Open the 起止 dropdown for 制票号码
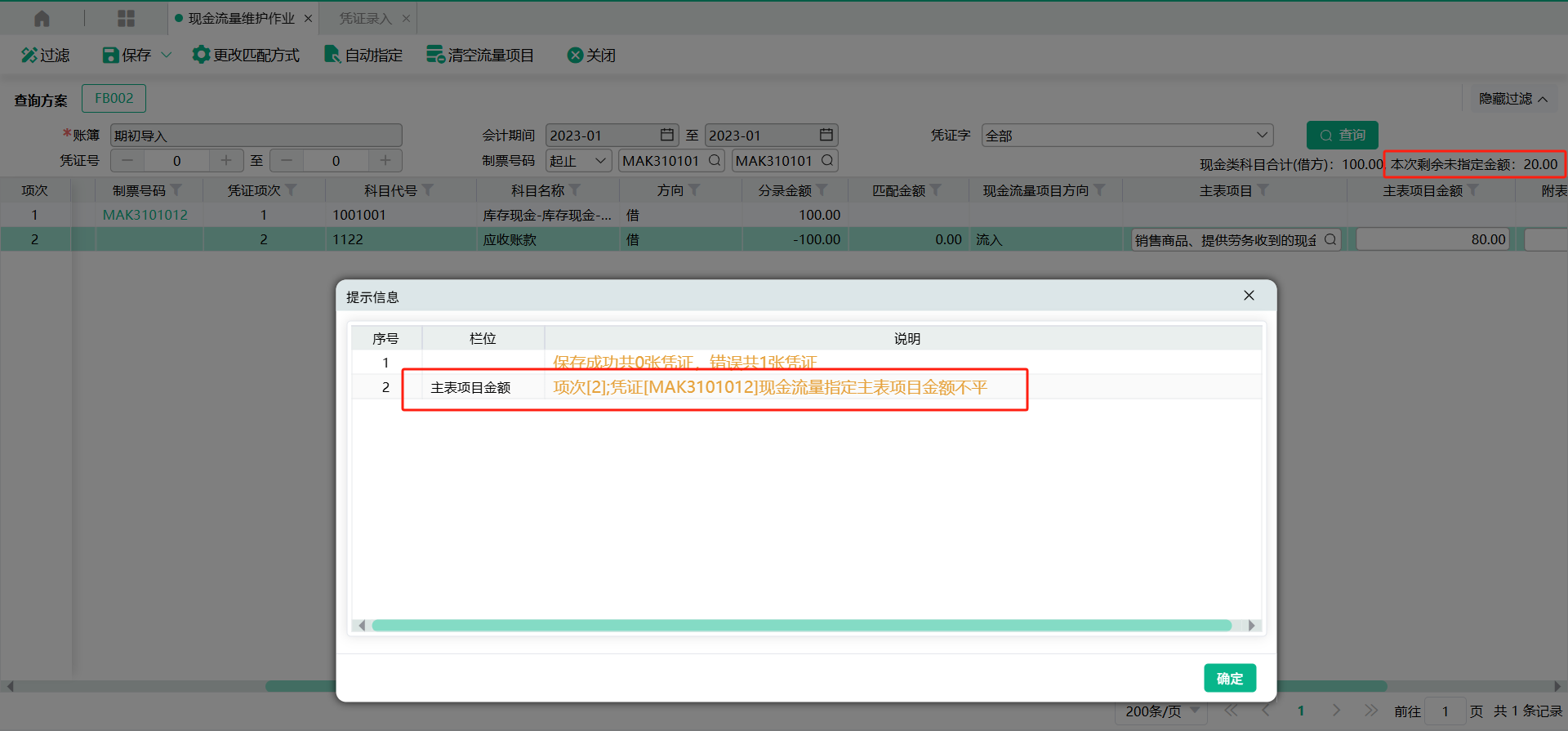The width and height of the screenshot is (1568, 731). 578,161
